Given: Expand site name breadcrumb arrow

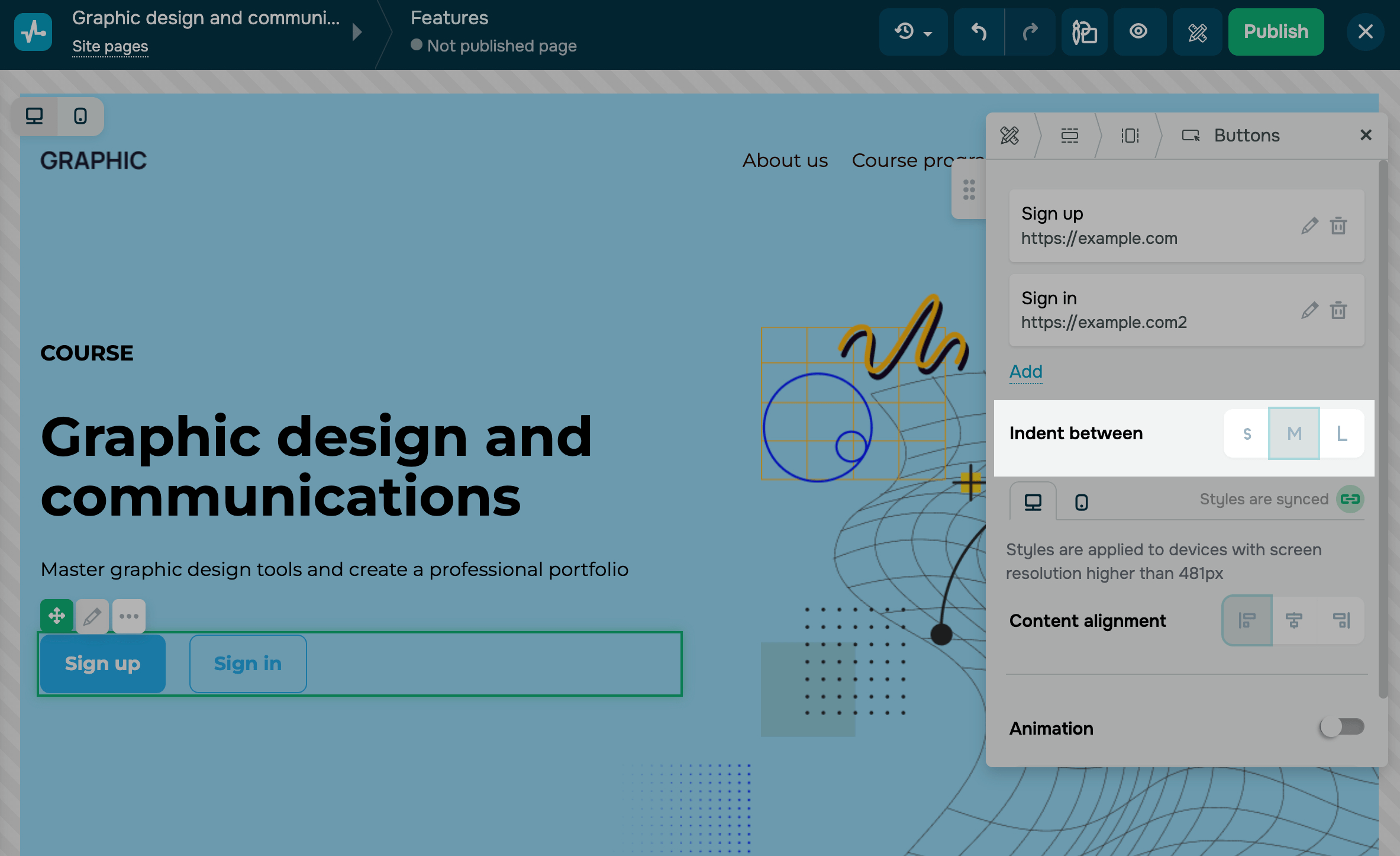Looking at the screenshot, I should click(357, 32).
